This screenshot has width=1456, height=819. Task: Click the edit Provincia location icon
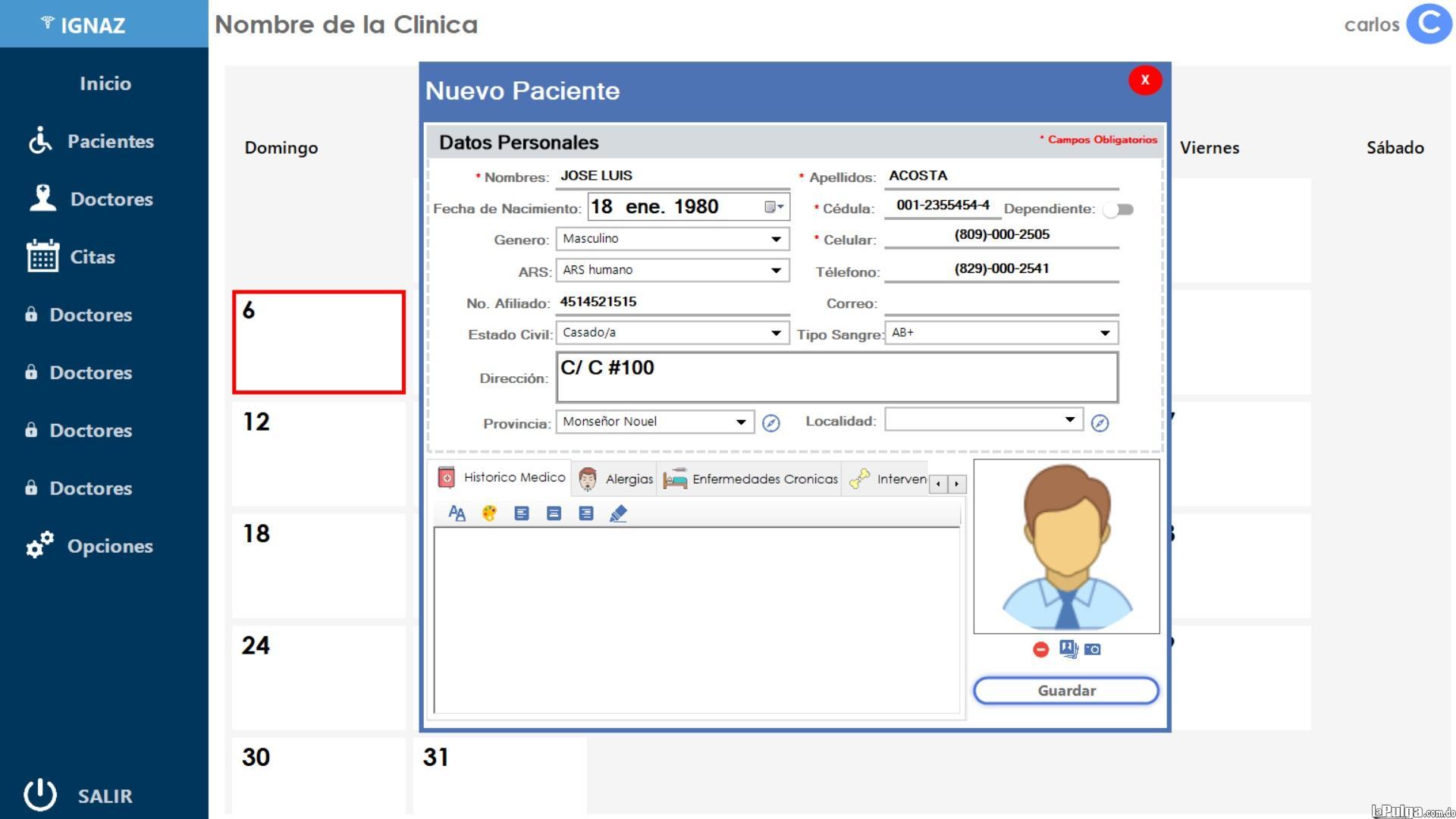point(771,421)
